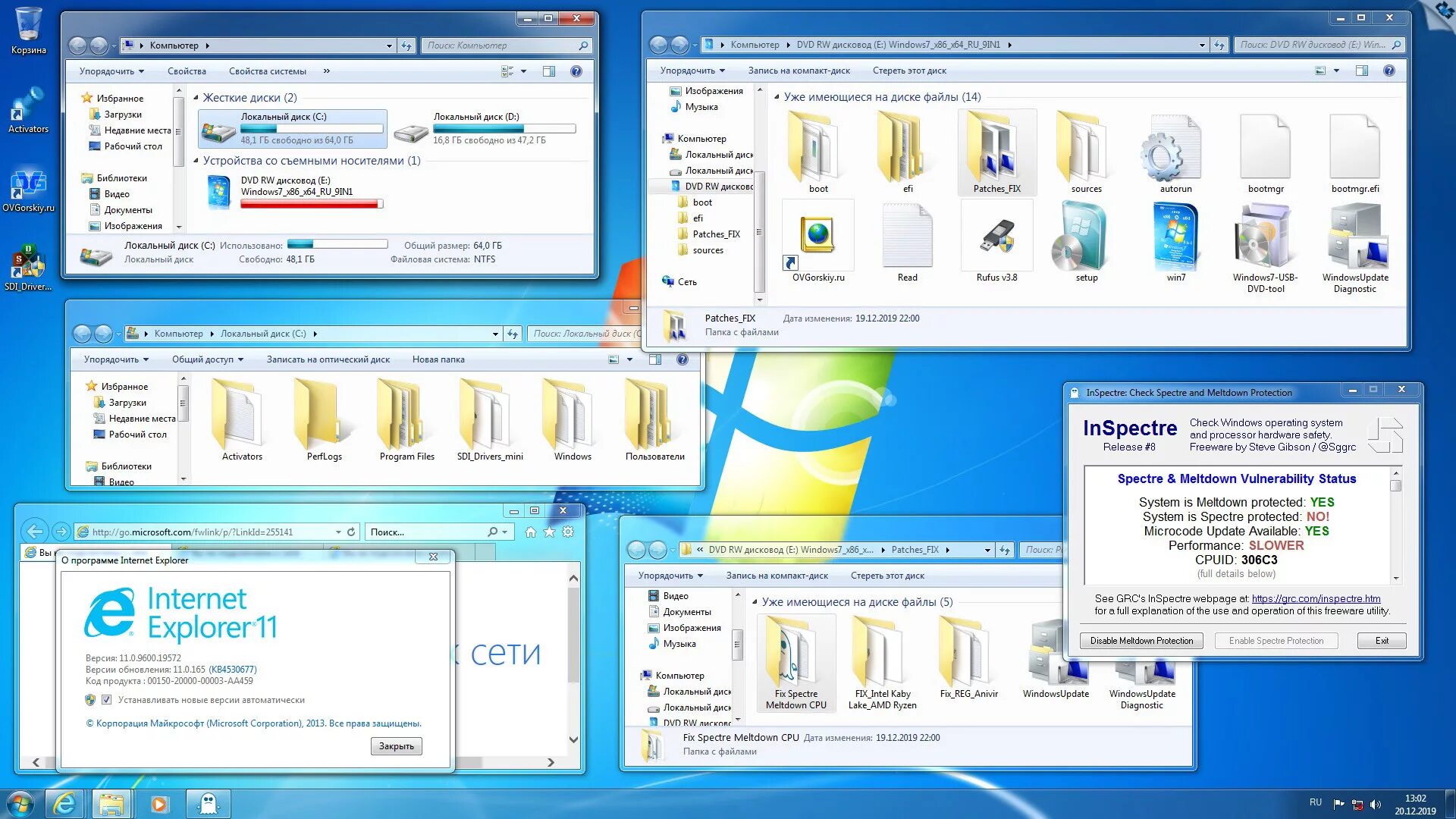Open the boot folder on the DVD
The width and height of the screenshot is (1456, 819).
818,152
